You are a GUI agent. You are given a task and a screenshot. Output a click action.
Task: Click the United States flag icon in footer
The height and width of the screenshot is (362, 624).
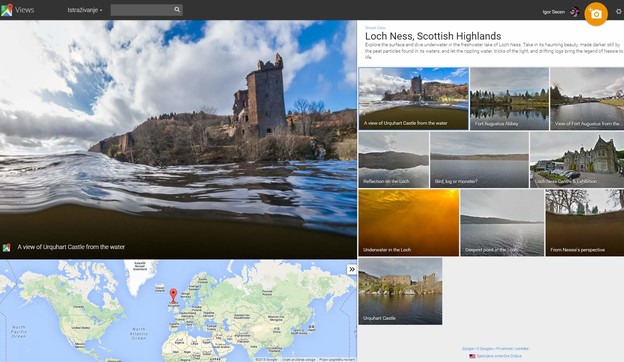(472, 356)
